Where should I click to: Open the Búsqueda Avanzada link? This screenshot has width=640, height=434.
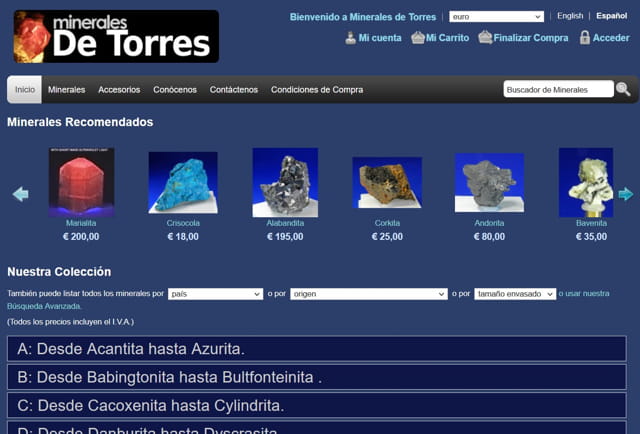tap(42, 306)
